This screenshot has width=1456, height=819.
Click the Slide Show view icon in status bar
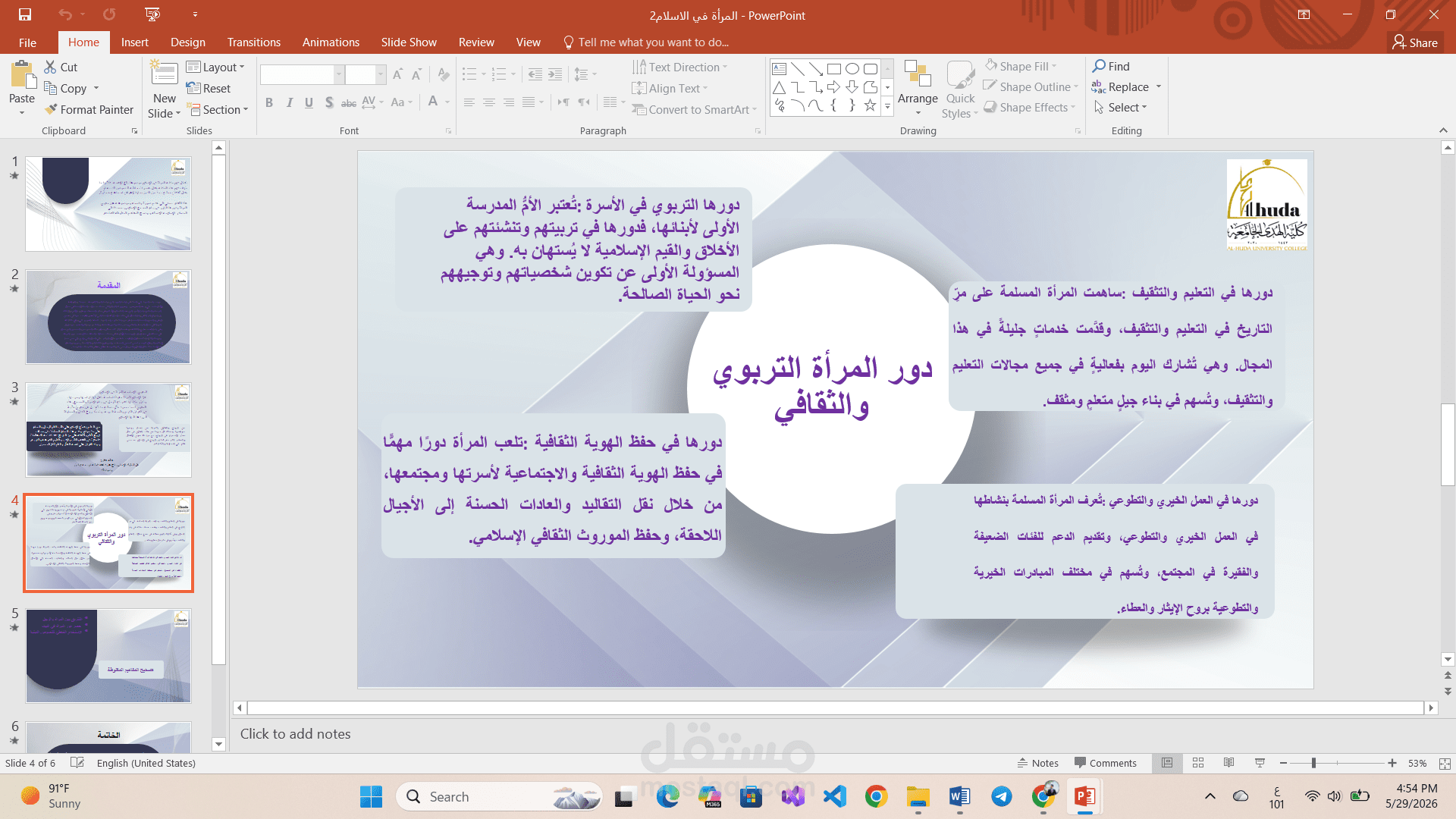pyautogui.click(x=1260, y=763)
